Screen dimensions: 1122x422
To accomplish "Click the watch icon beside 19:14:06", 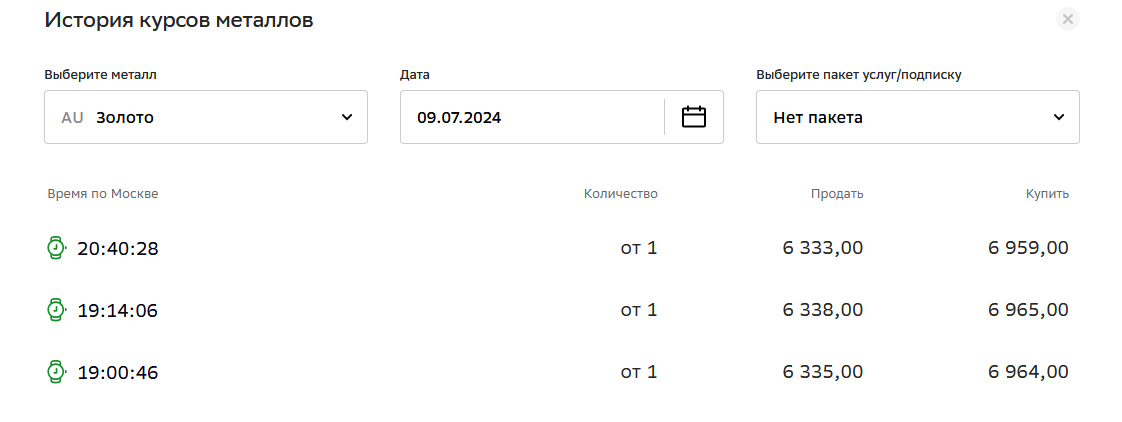I will coord(57,310).
